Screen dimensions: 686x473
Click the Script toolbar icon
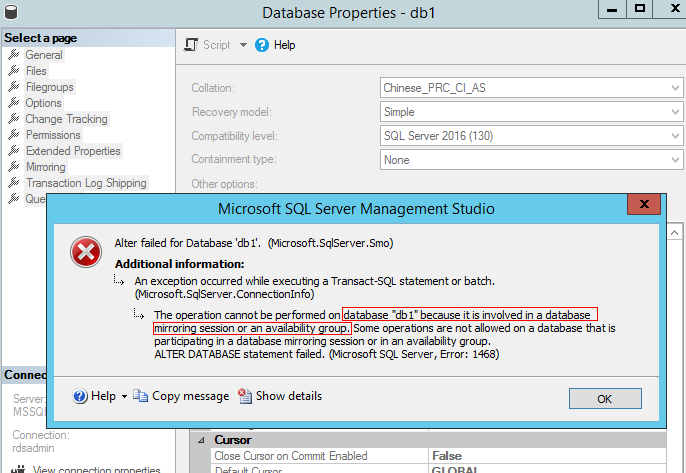191,45
